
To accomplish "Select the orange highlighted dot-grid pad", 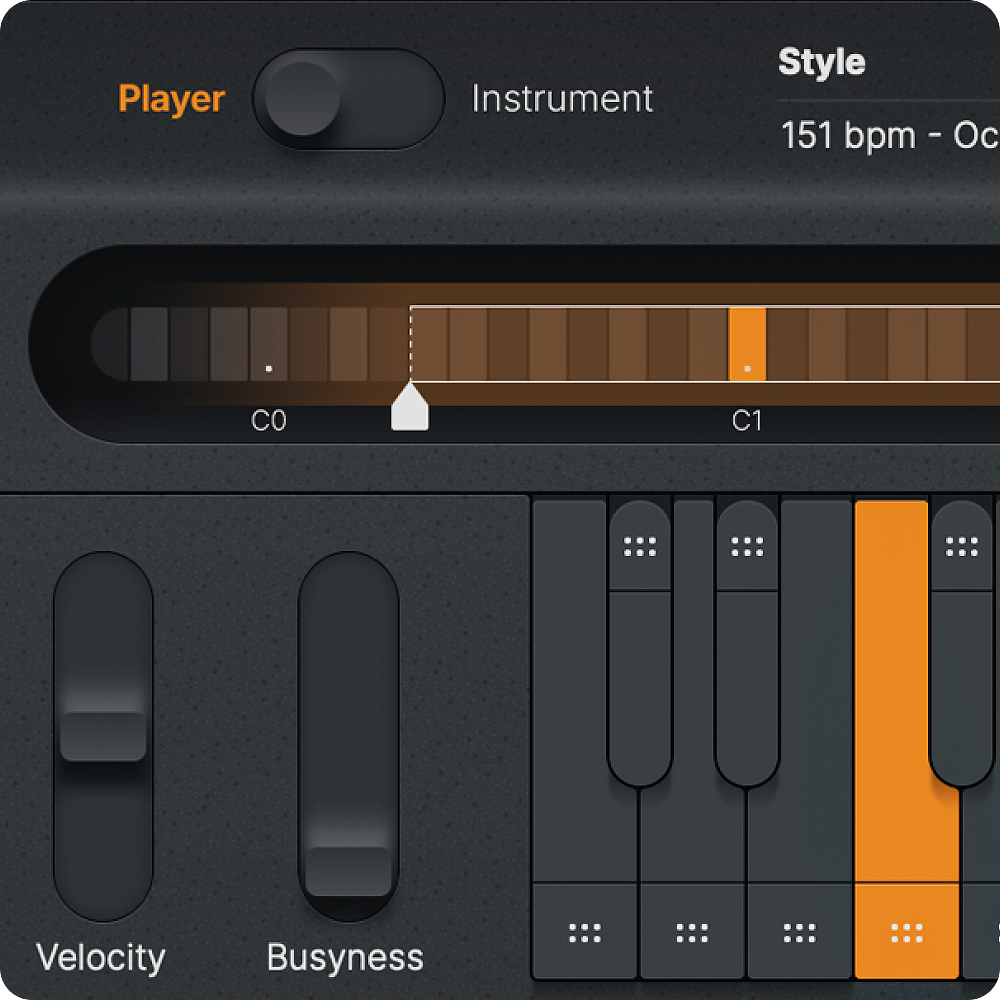I will click(906, 933).
